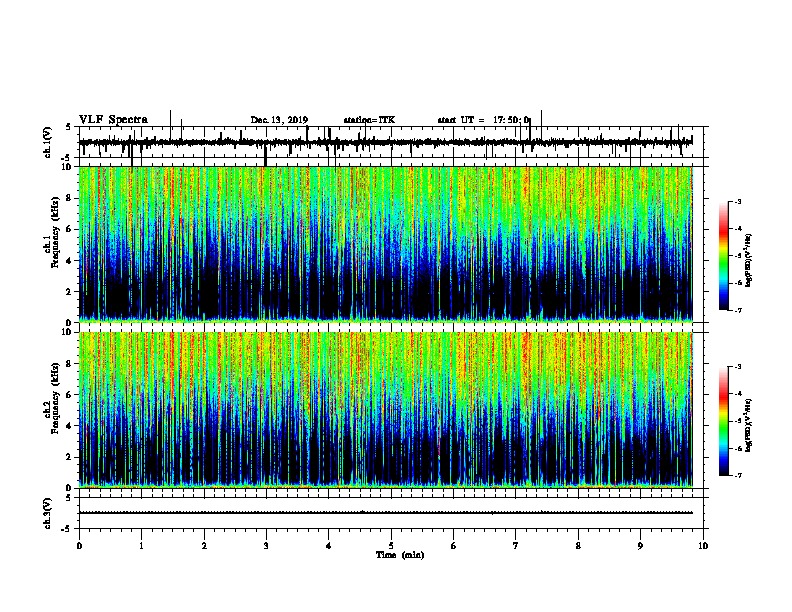Click the 'ch.1(V)' axis label
This screenshot has height=612, width=792.
48,142
